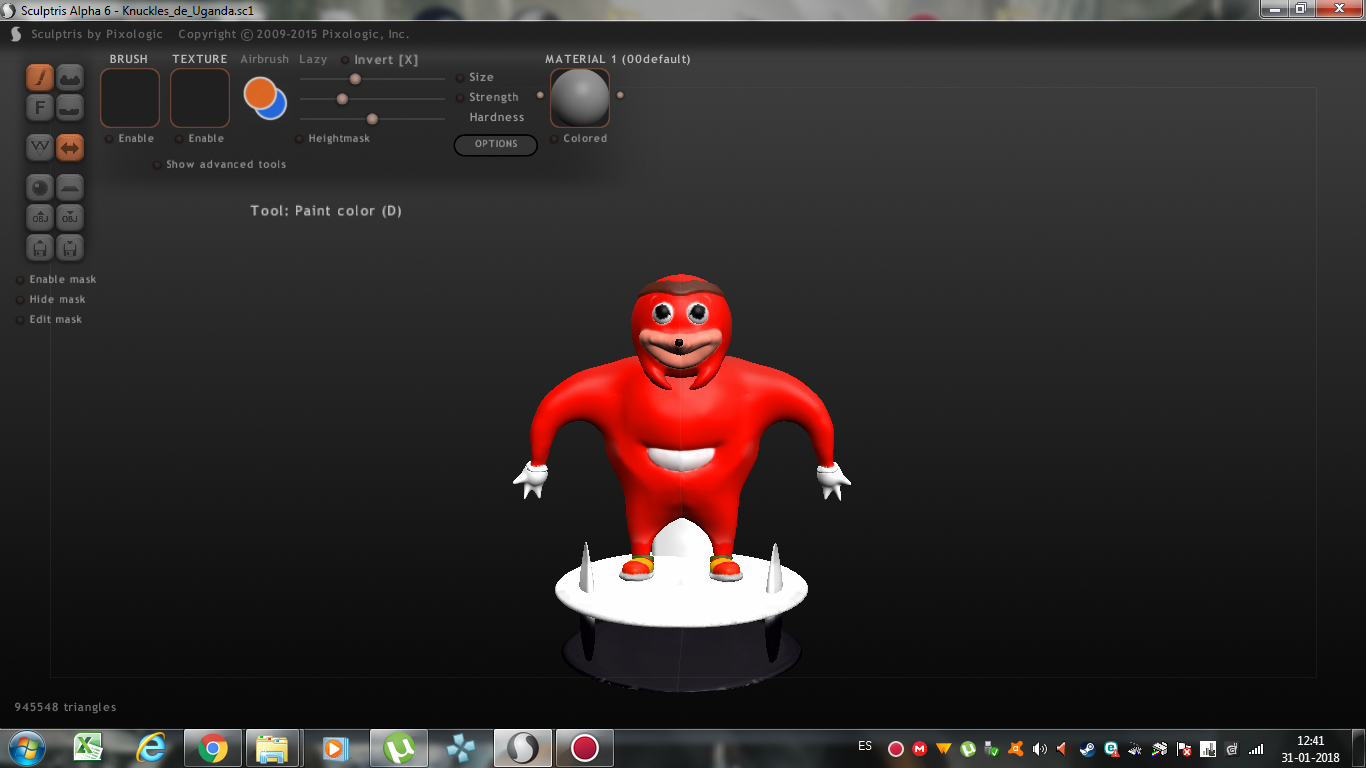
Task: Toggle the Strength pressure dot
Action: pyautogui.click(x=460, y=98)
